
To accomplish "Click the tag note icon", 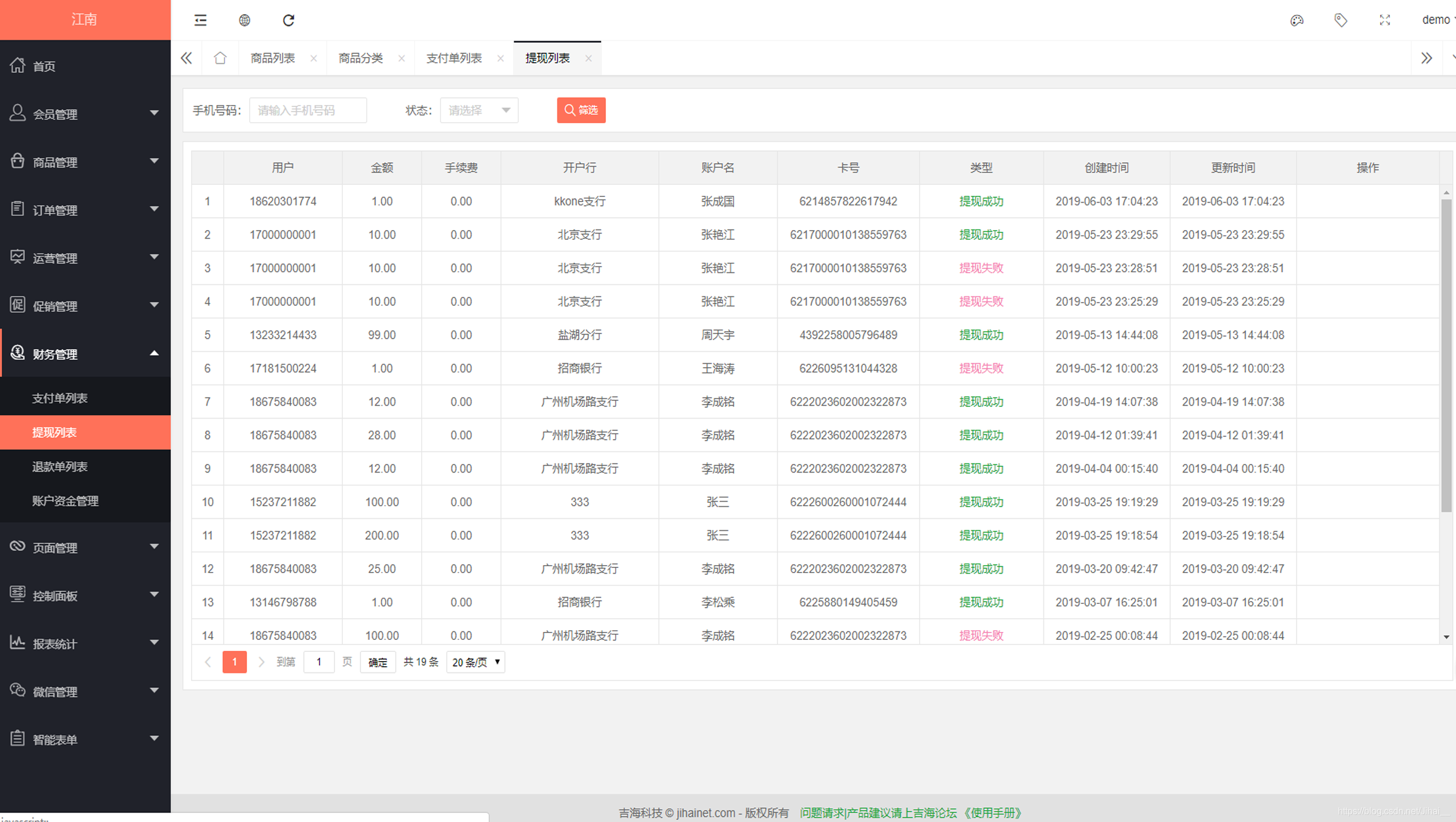I will click(x=1341, y=21).
